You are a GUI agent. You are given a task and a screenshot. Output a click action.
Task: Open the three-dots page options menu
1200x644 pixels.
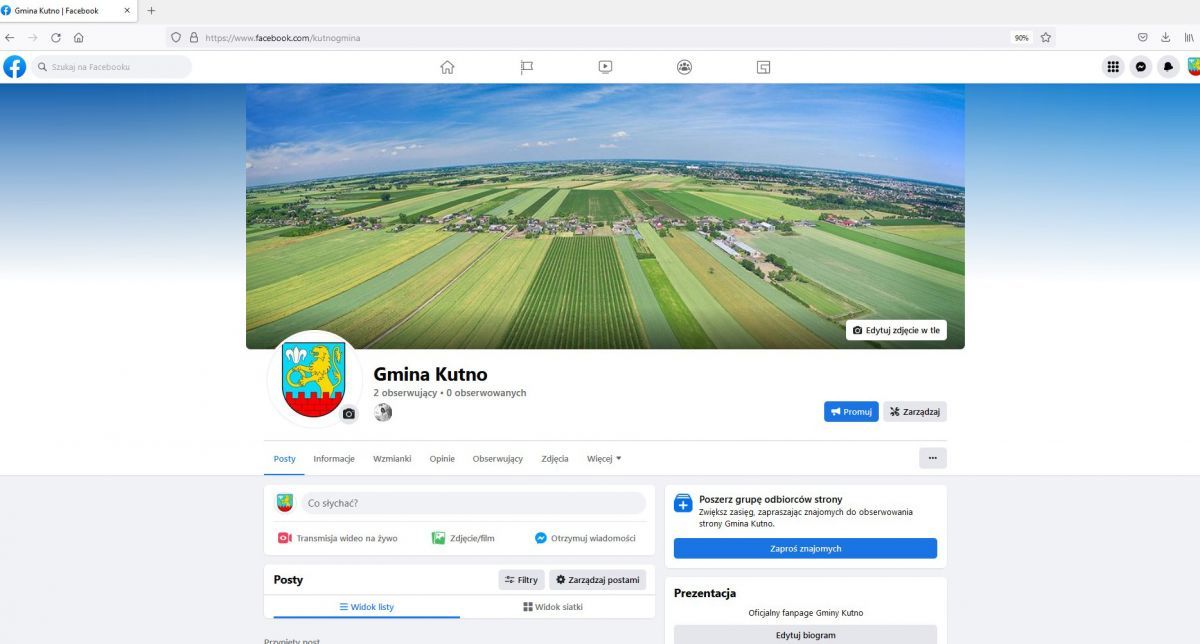(x=932, y=458)
